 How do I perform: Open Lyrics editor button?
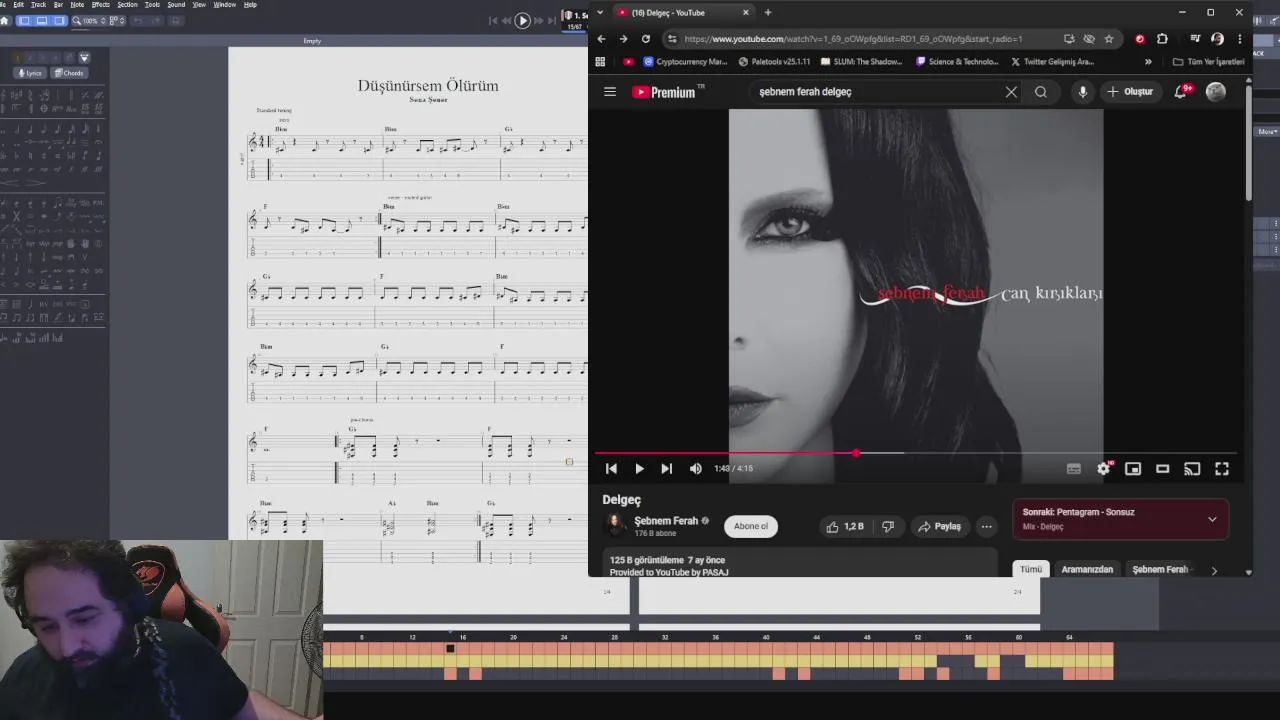30,73
